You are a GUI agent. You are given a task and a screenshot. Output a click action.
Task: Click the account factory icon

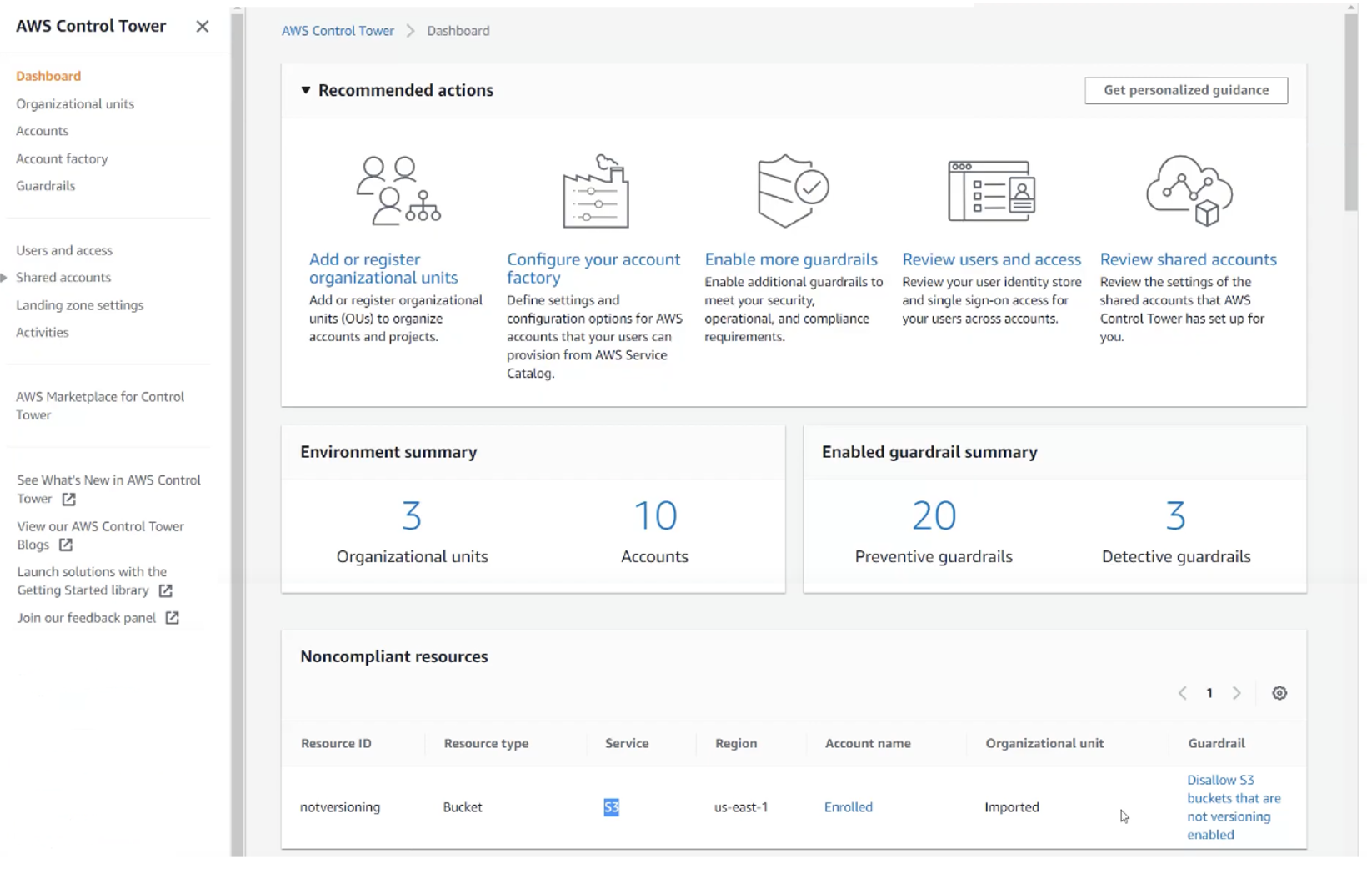coord(595,191)
